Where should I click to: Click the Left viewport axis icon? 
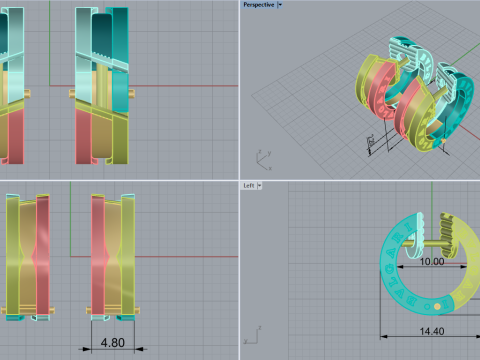(x=252, y=335)
